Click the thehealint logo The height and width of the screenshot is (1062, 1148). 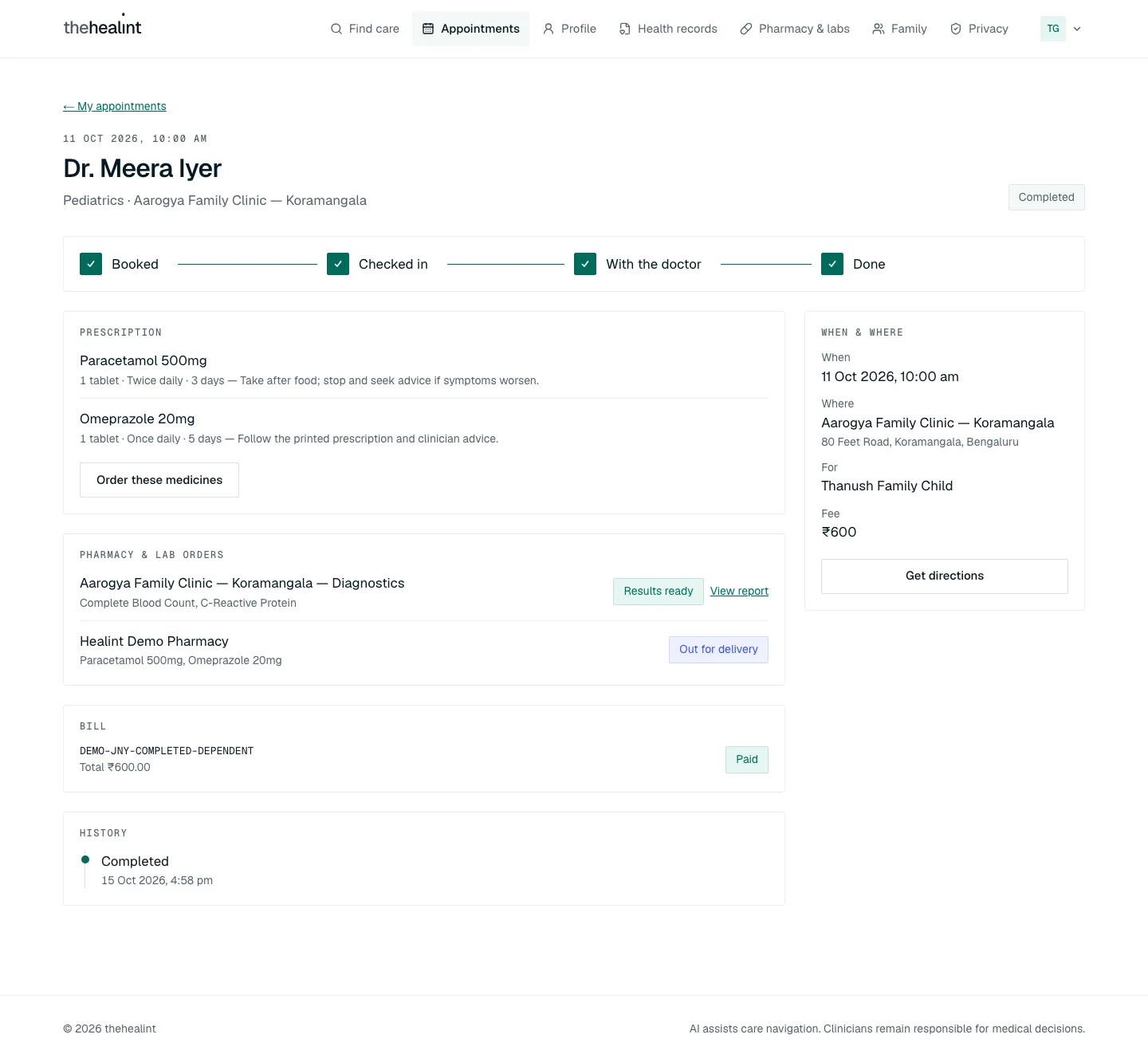tap(102, 26)
